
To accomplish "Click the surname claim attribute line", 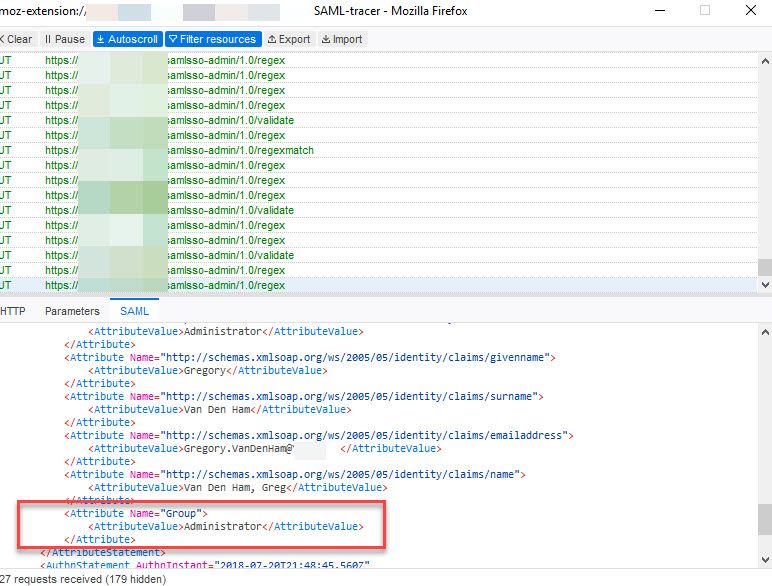I will [x=304, y=396].
